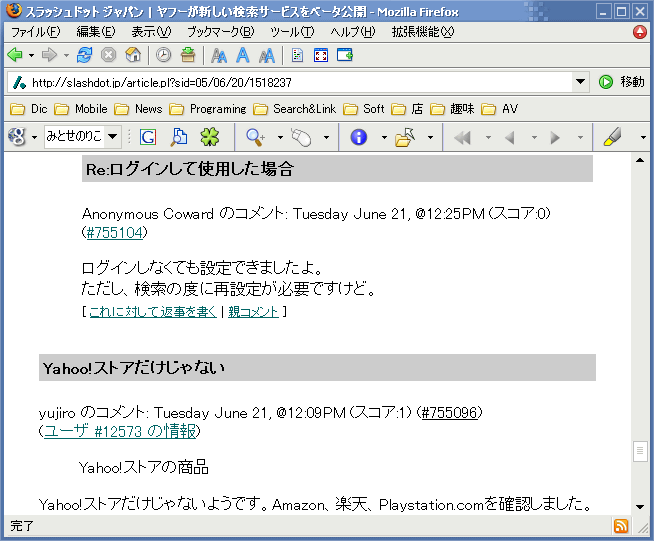Click the mouse-shaped toolbar icon
654x541 pixels.
click(301, 137)
